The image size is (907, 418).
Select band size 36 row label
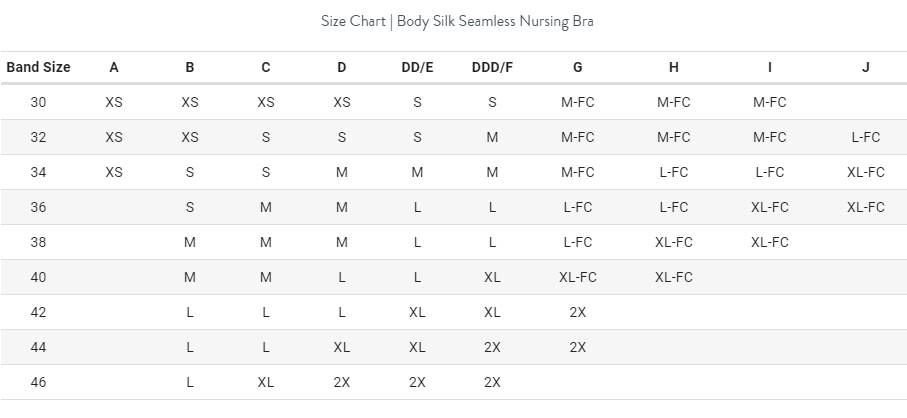[38, 207]
